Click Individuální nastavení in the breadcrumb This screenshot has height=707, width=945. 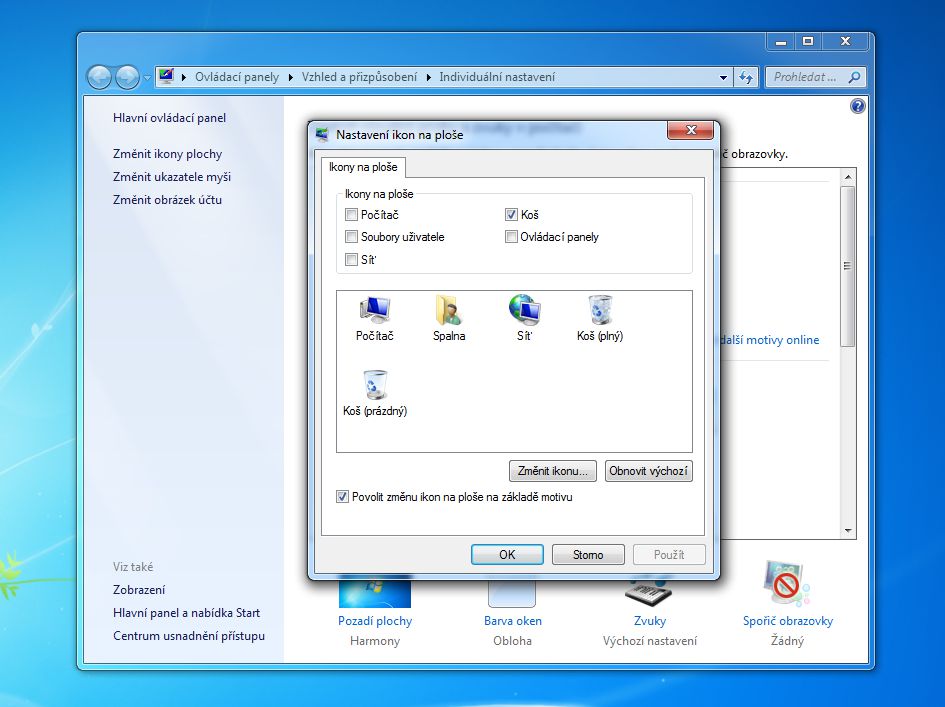coord(497,77)
